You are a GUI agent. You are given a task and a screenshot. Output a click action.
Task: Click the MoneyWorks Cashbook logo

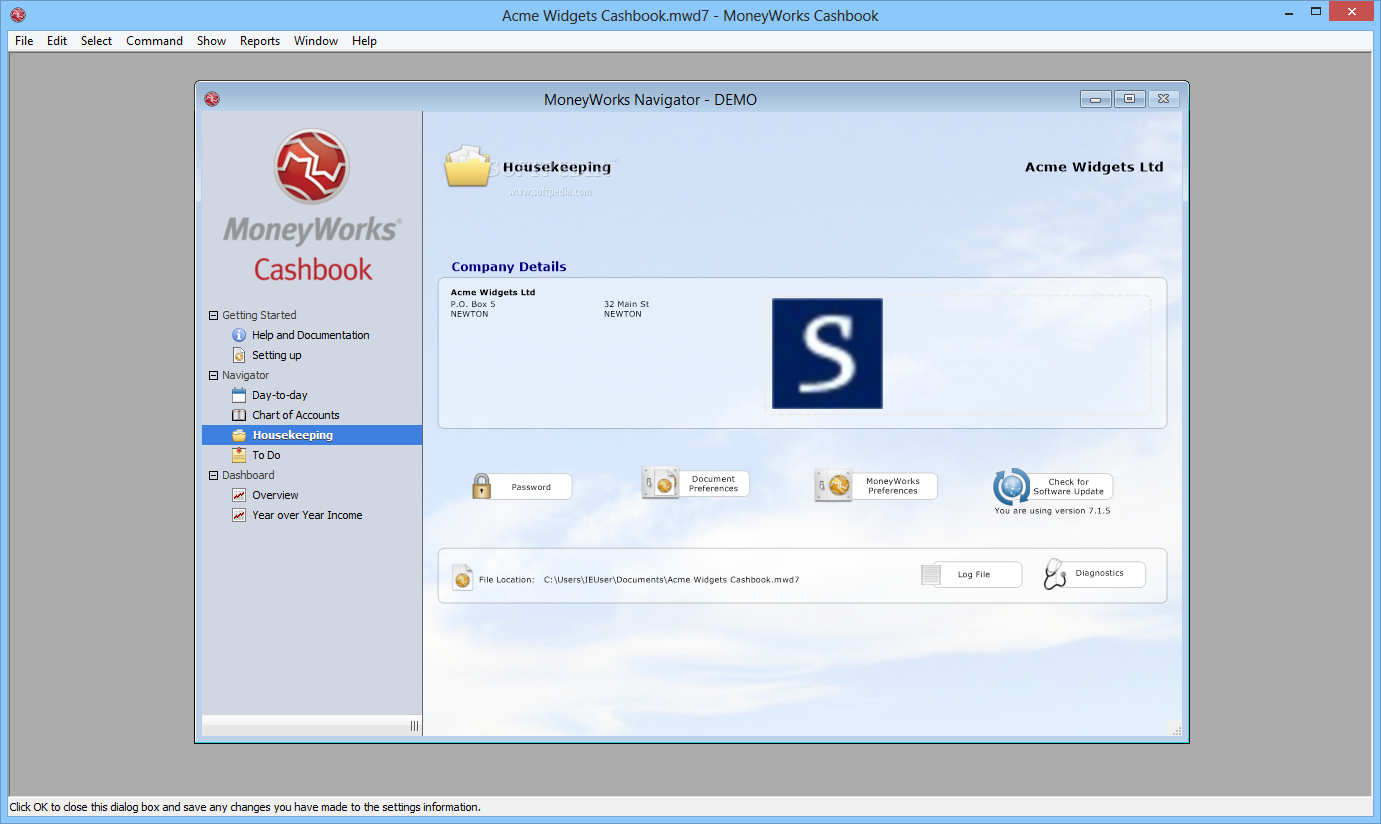[x=312, y=205]
